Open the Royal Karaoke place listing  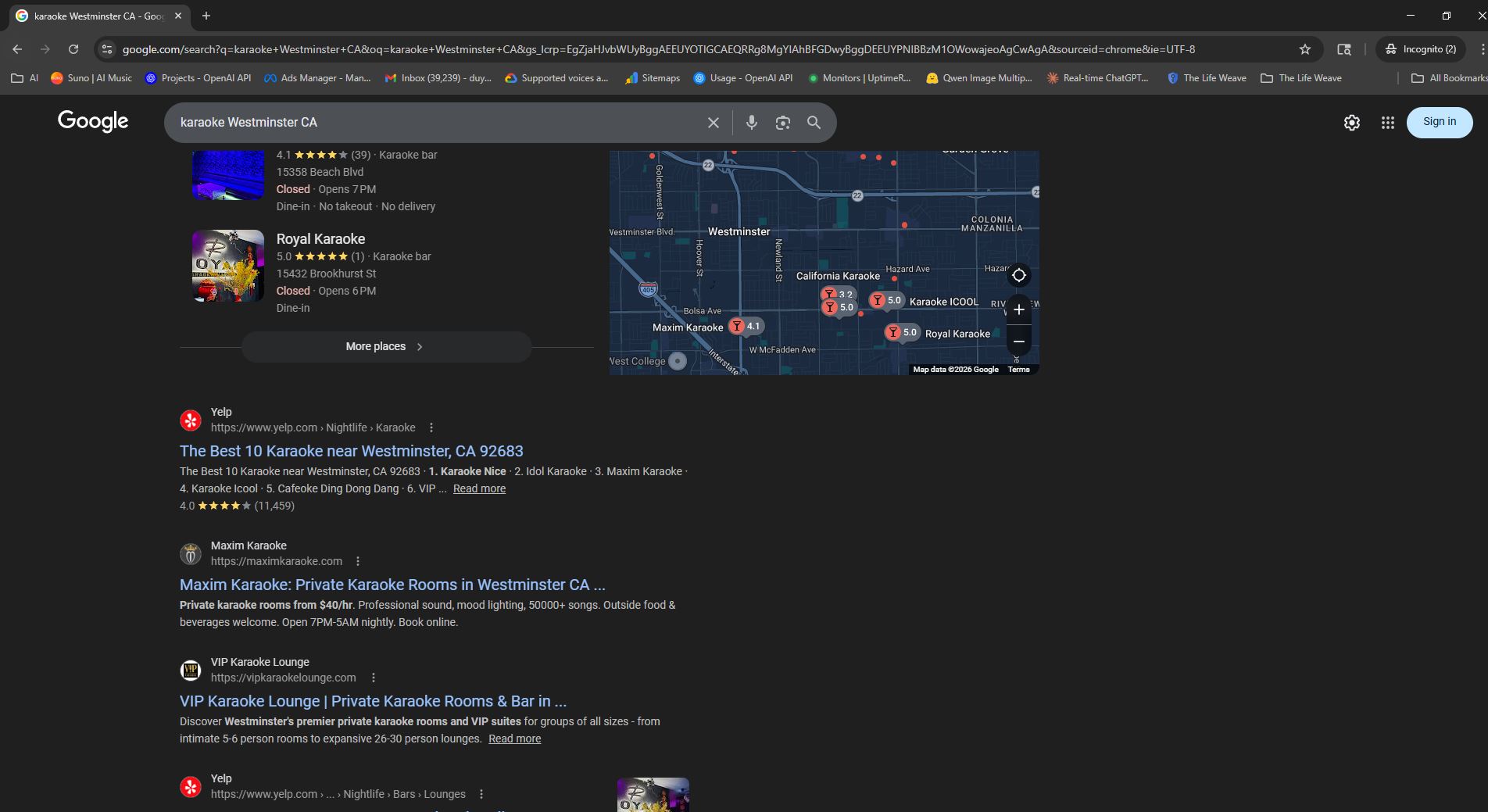(320, 239)
